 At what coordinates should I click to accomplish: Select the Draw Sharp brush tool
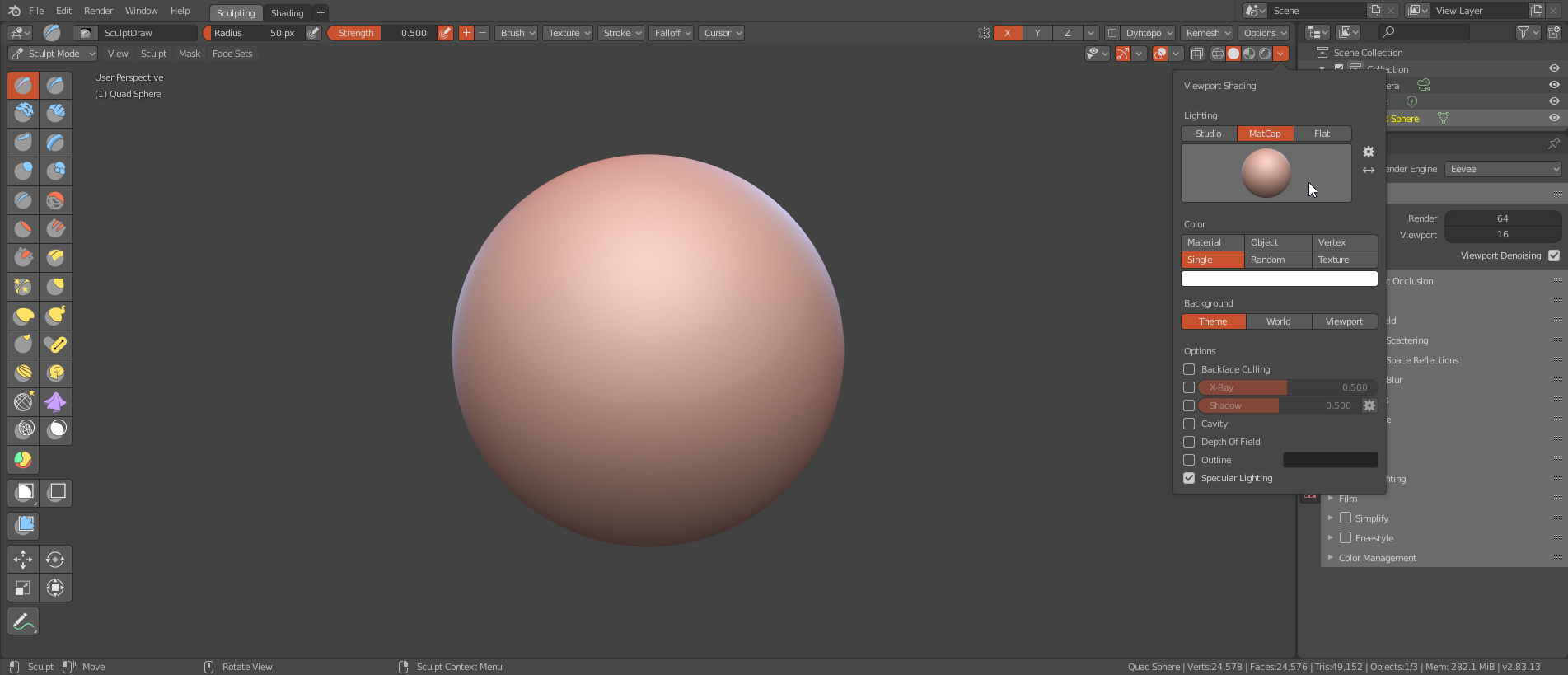55,85
